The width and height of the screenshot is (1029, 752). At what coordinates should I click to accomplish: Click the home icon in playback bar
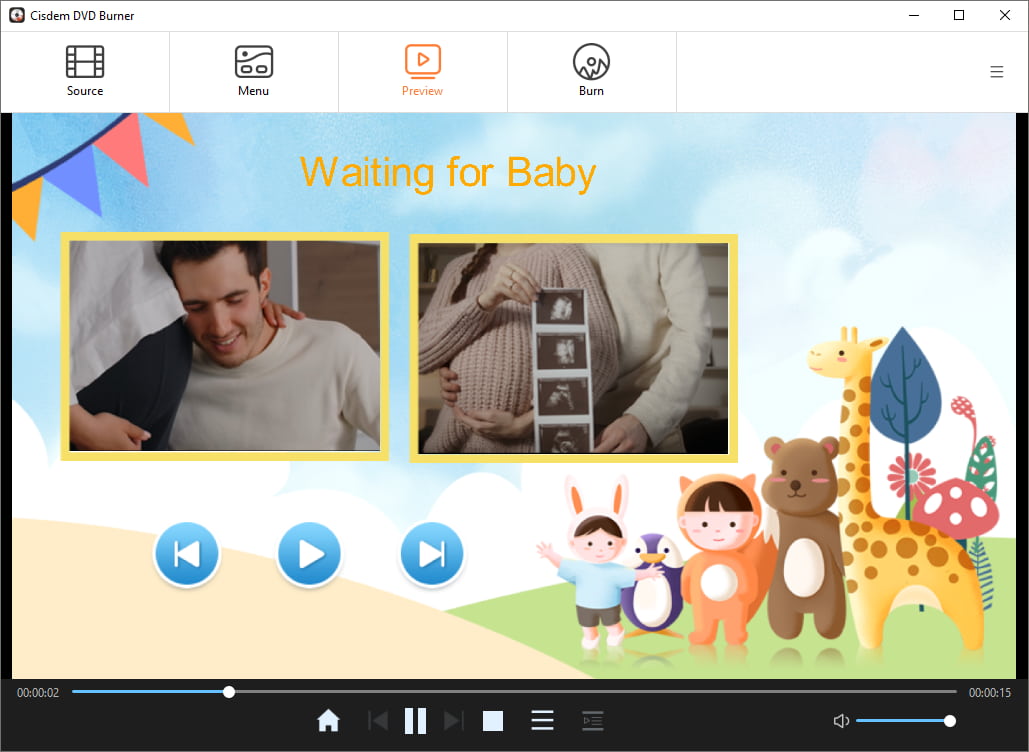[x=328, y=720]
